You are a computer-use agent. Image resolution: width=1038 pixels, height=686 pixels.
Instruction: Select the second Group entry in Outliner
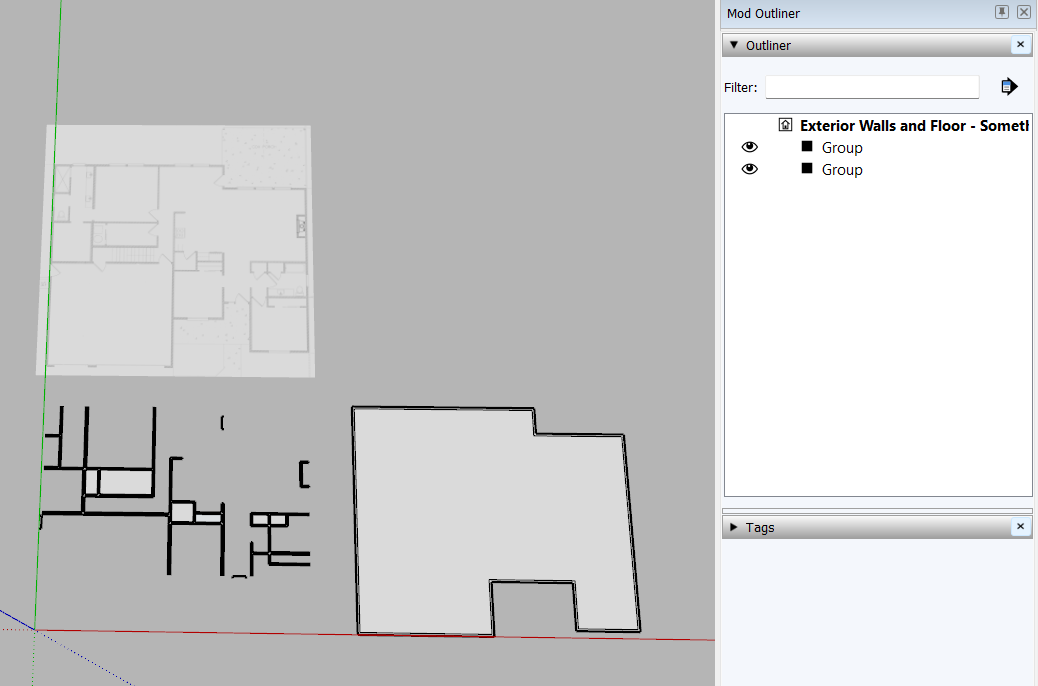pyautogui.click(x=842, y=170)
